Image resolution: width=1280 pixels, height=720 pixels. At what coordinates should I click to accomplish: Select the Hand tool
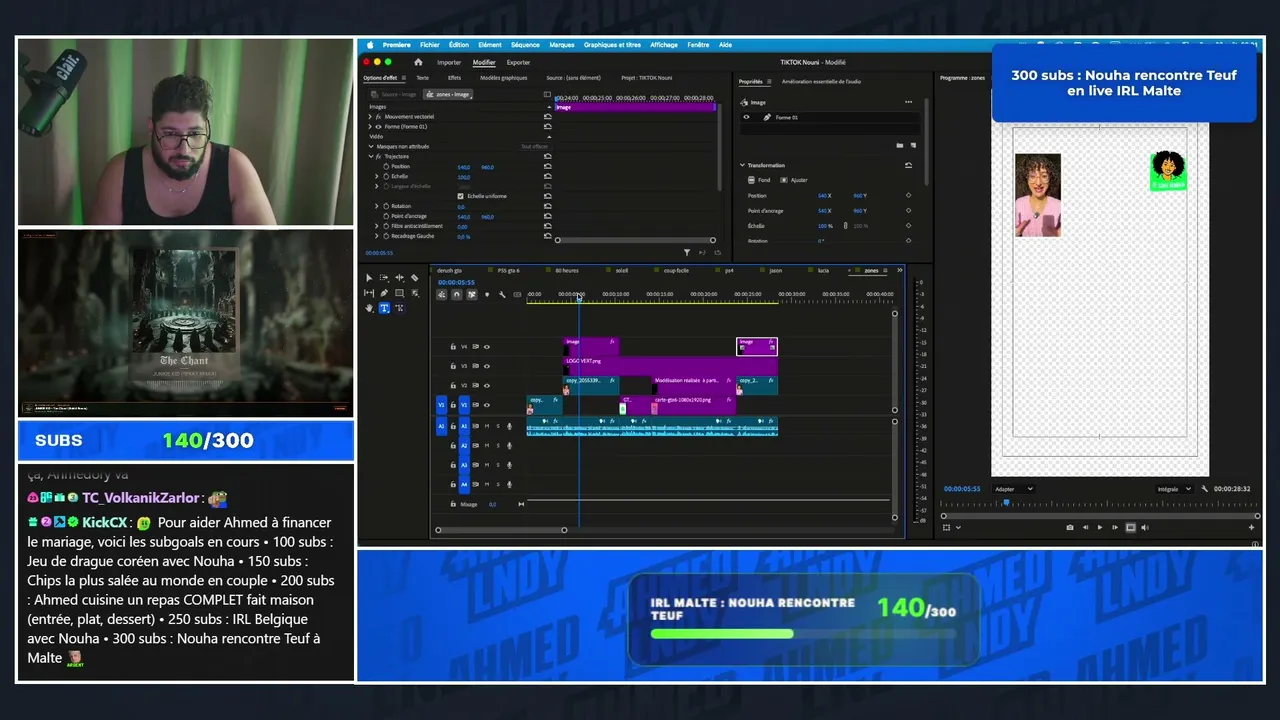click(369, 308)
